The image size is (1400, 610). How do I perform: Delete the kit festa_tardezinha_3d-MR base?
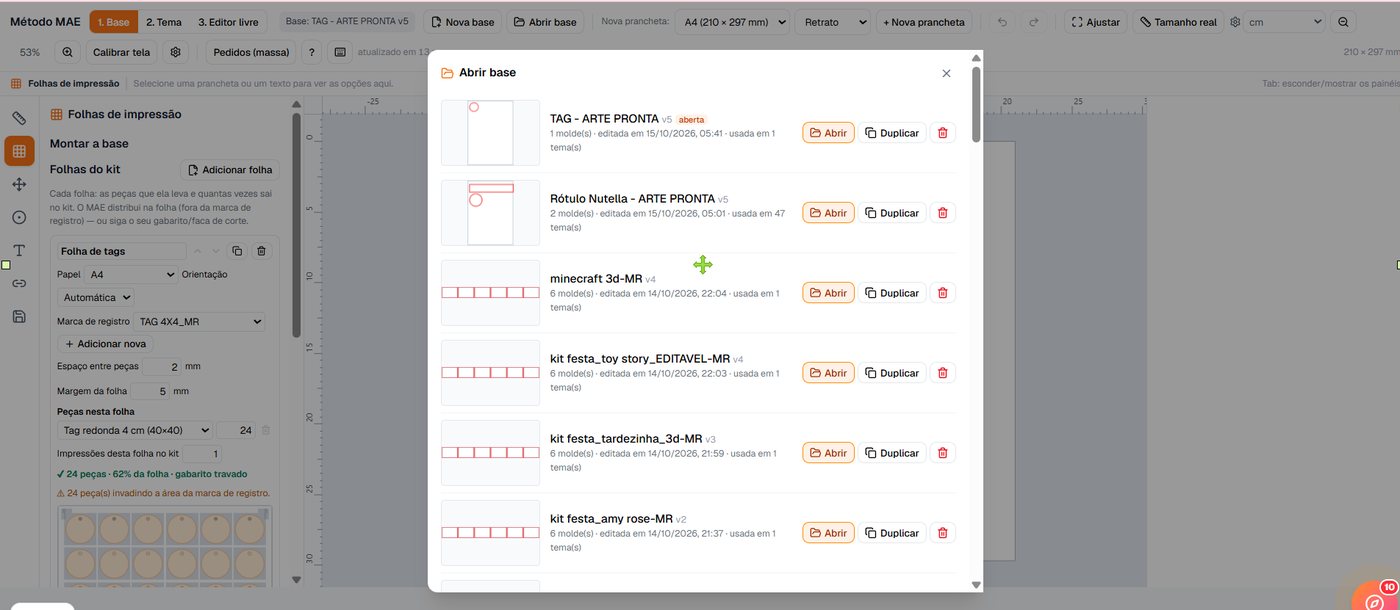[x=942, y=453]
